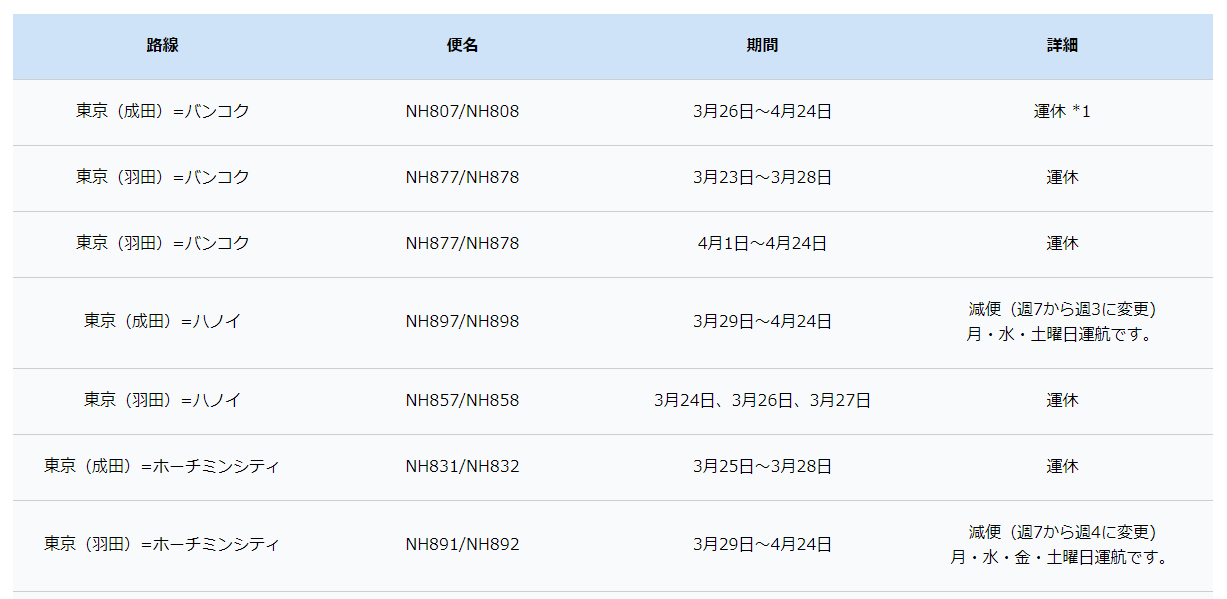This screenshot has width=1227, height=599.
Task: Select flight number NH831/NH832
Action: point(462,466)
